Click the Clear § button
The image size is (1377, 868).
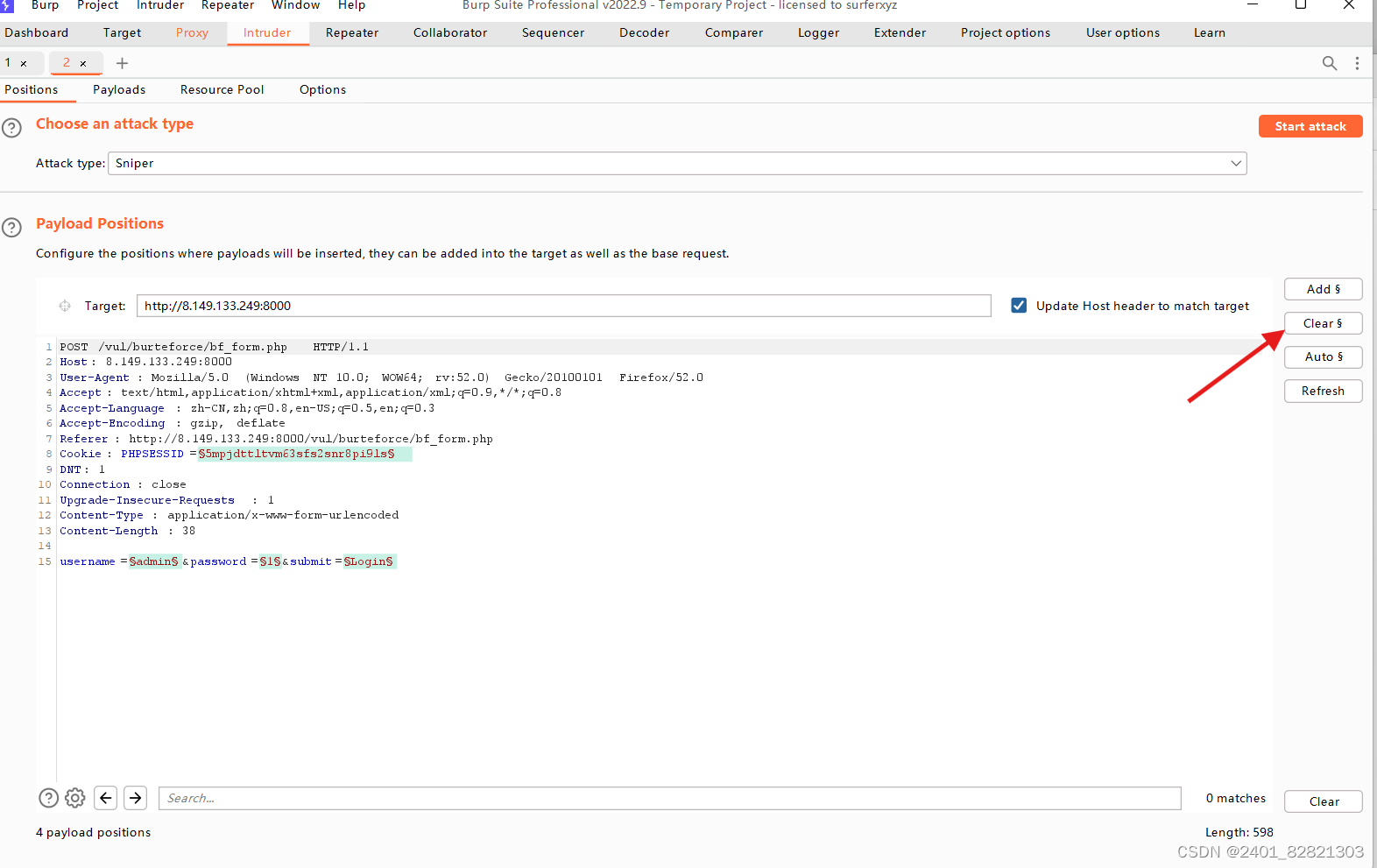[1324, 323]
